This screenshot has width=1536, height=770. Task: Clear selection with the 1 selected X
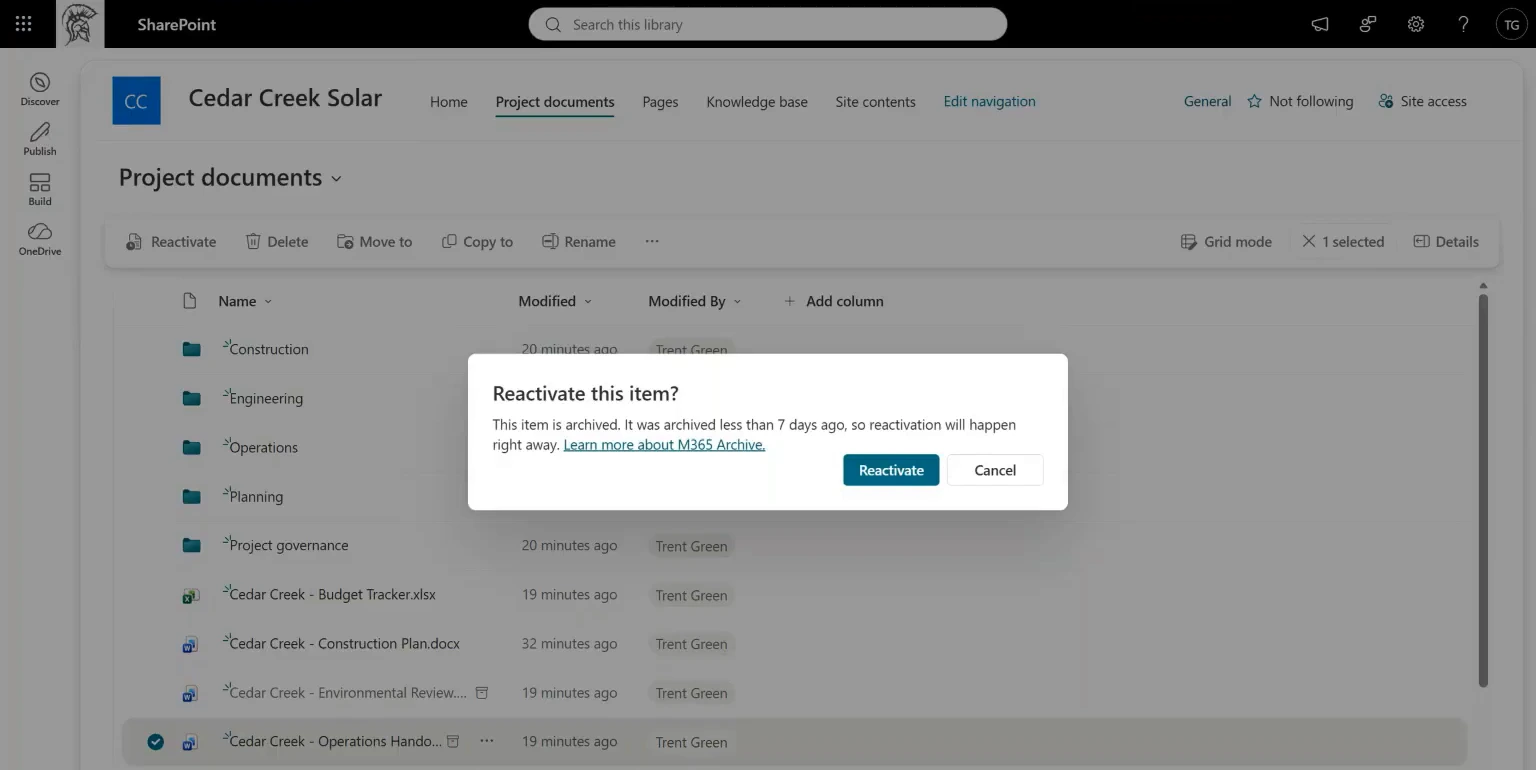click(1309, 241)
